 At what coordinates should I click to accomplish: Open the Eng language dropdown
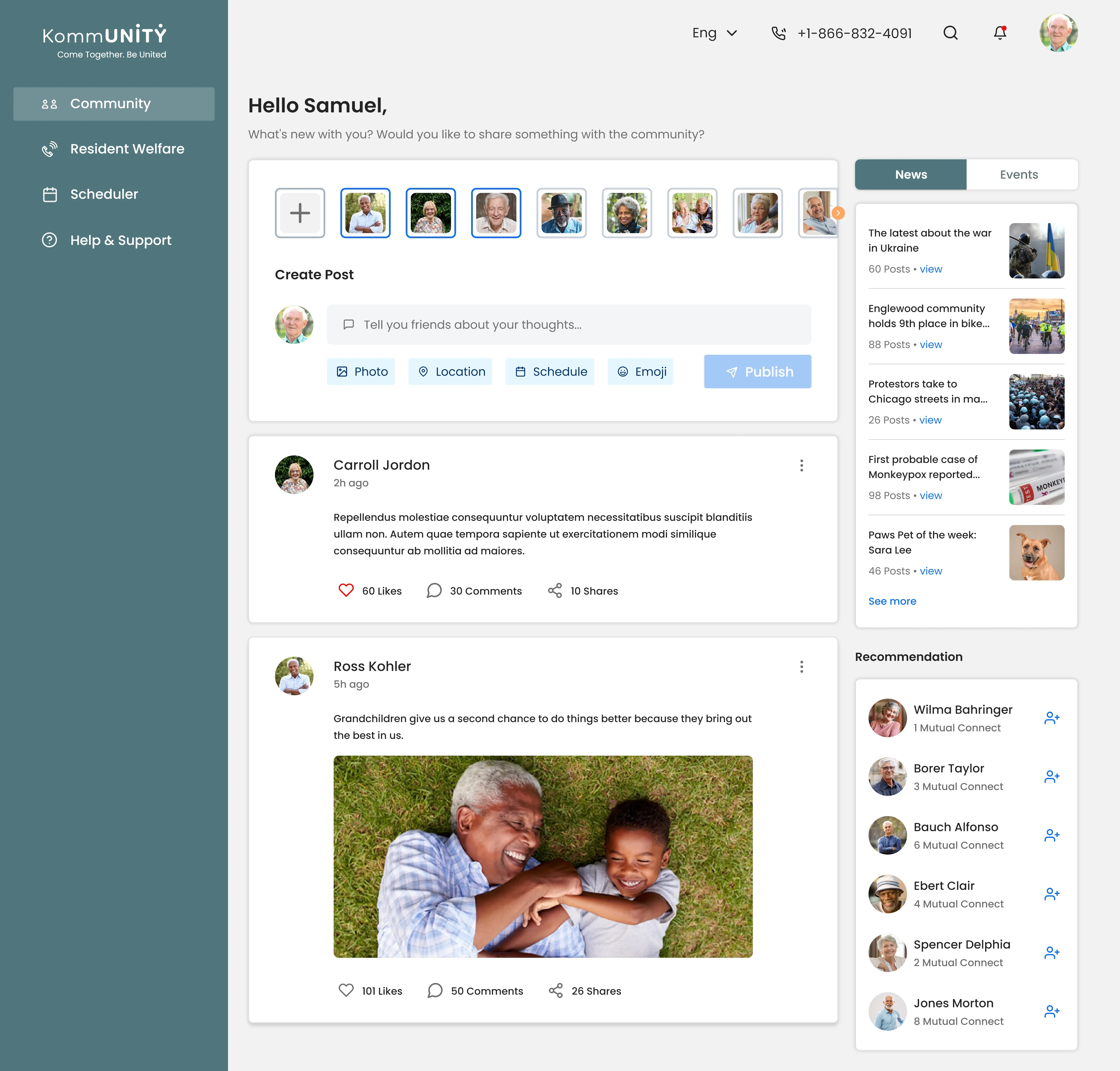click(714, 33)
